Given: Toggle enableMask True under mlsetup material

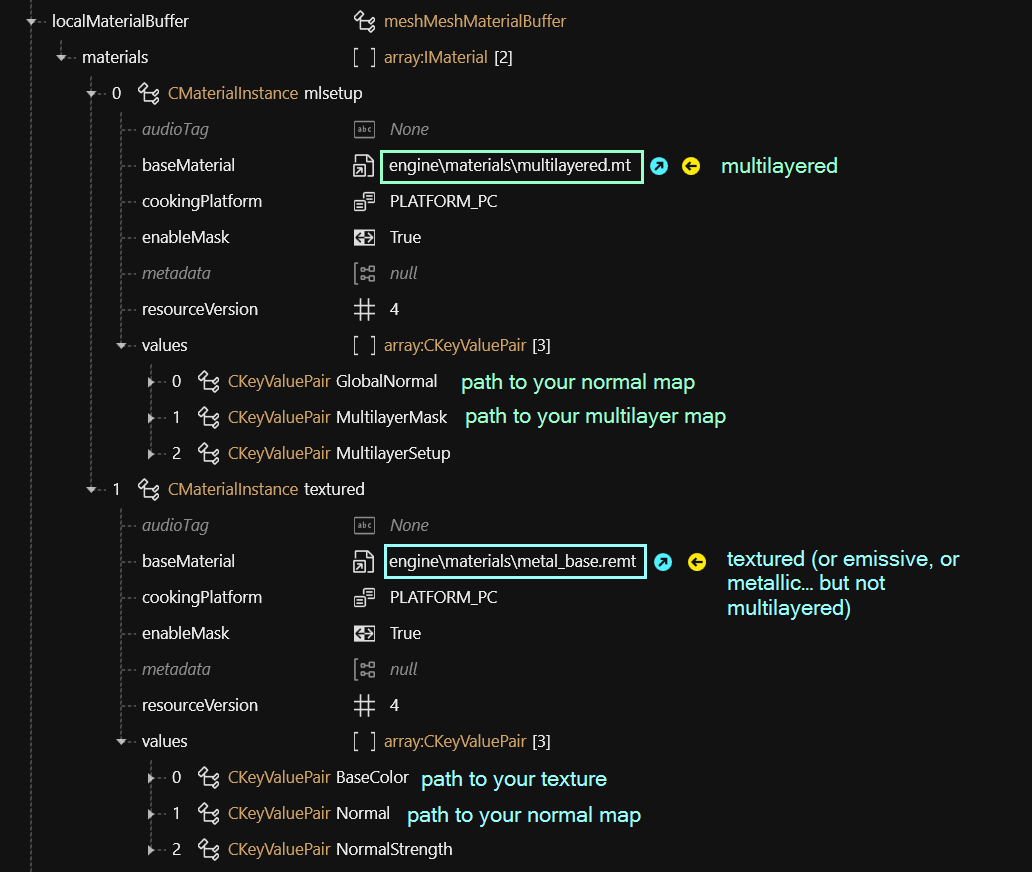Looking at the screenshot, I should (x=405, y=238).
